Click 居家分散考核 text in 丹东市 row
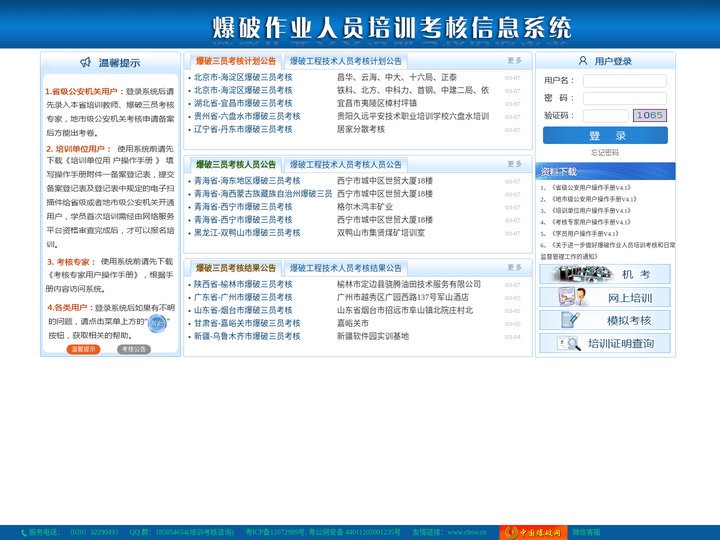720x540 pixels. pyautogui.click(x=361, y=129)
